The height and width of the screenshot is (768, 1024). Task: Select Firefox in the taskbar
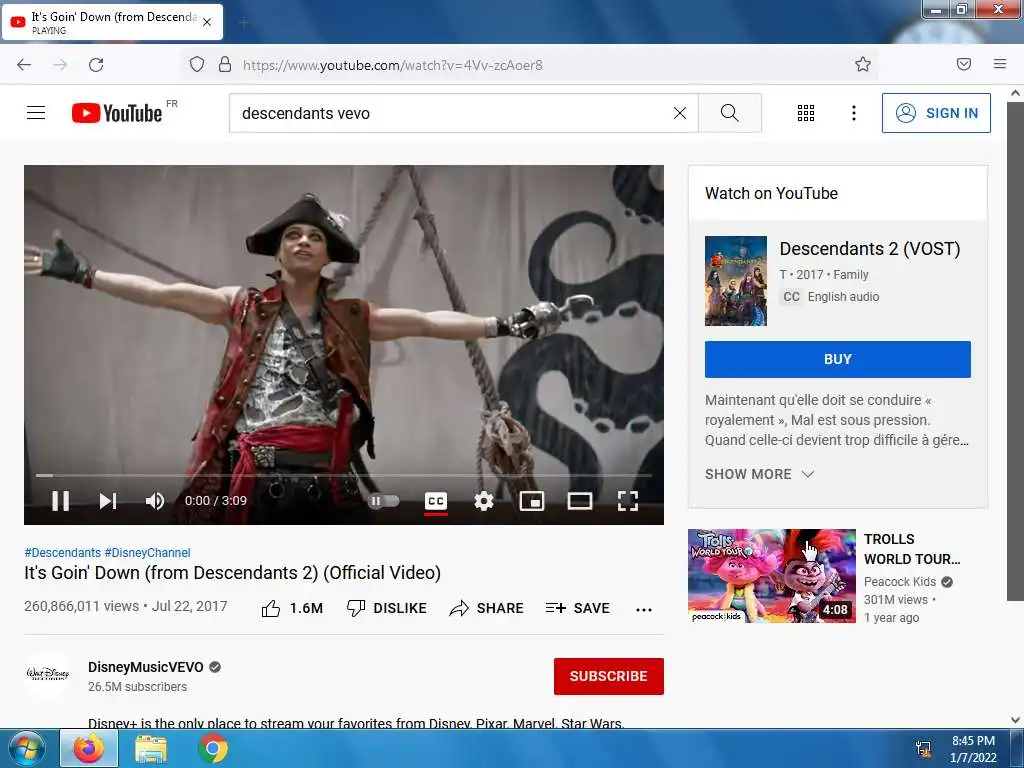[x=89, y=748]
